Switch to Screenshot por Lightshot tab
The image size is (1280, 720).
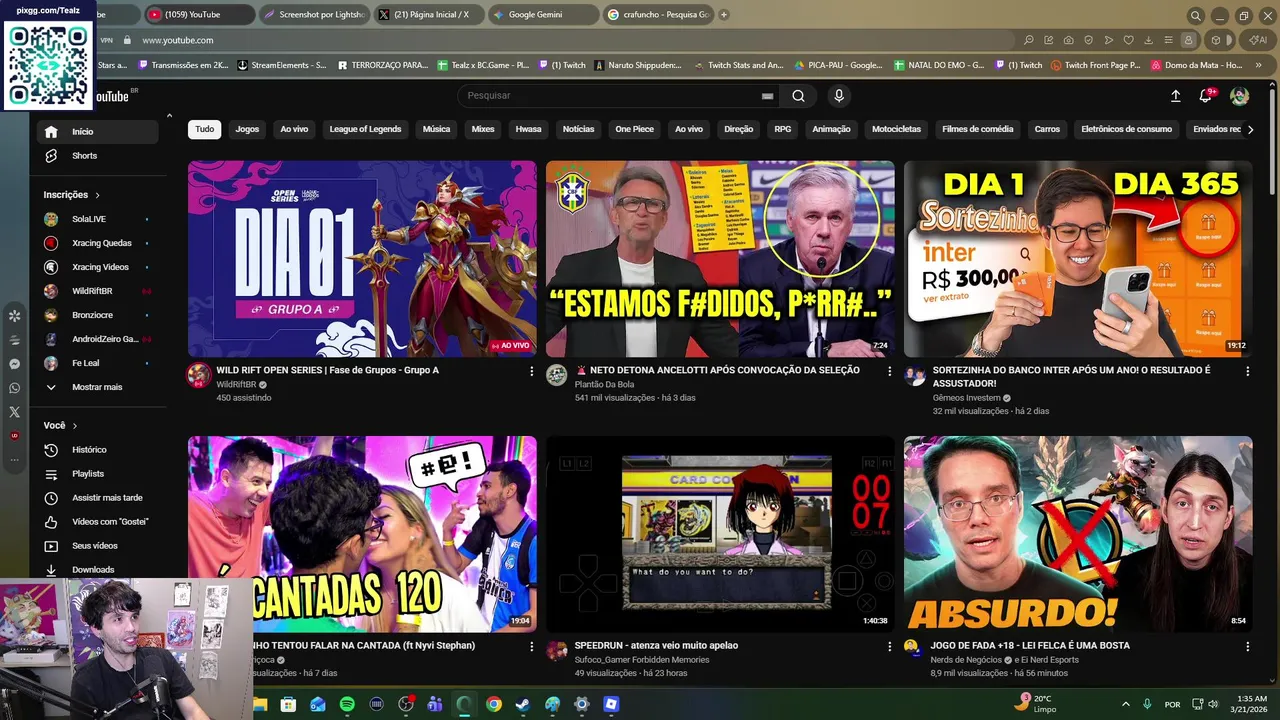click(x=314, y=15)
